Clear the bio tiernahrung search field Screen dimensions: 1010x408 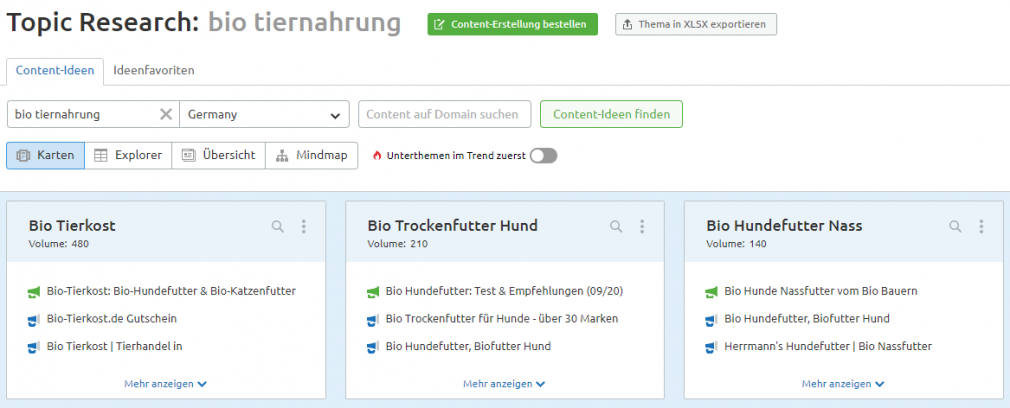pos(166,114)
